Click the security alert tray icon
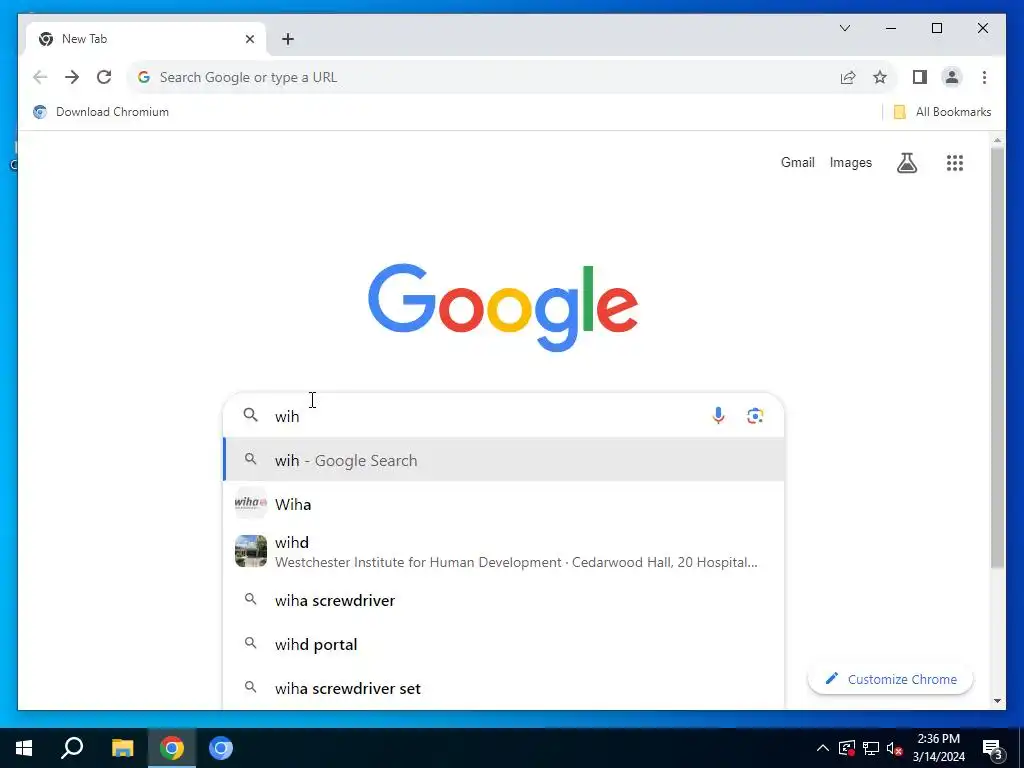This screenshot has height=768, width=1024. 847,748
